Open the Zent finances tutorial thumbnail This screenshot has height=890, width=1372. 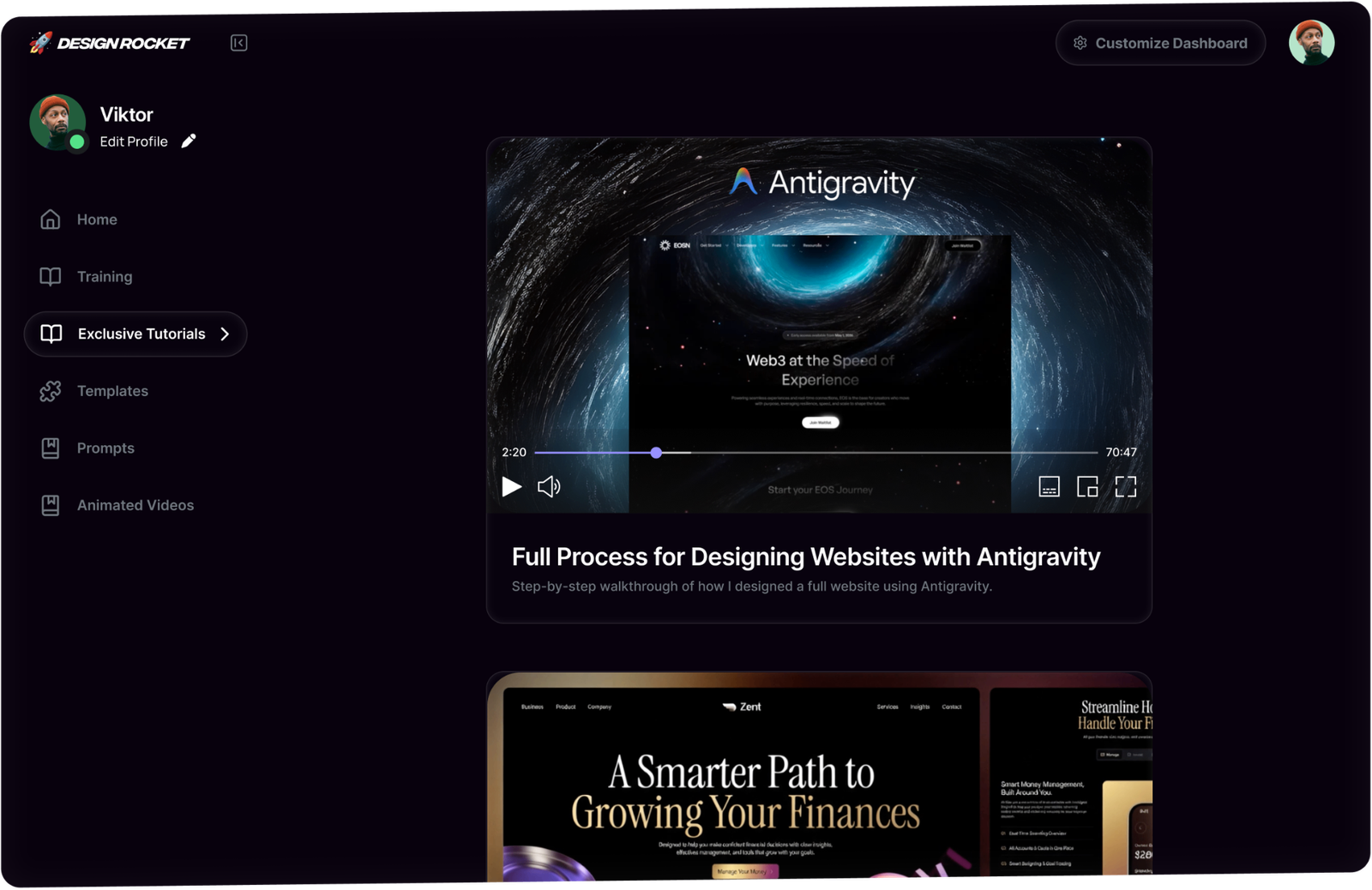coord(819,777)
